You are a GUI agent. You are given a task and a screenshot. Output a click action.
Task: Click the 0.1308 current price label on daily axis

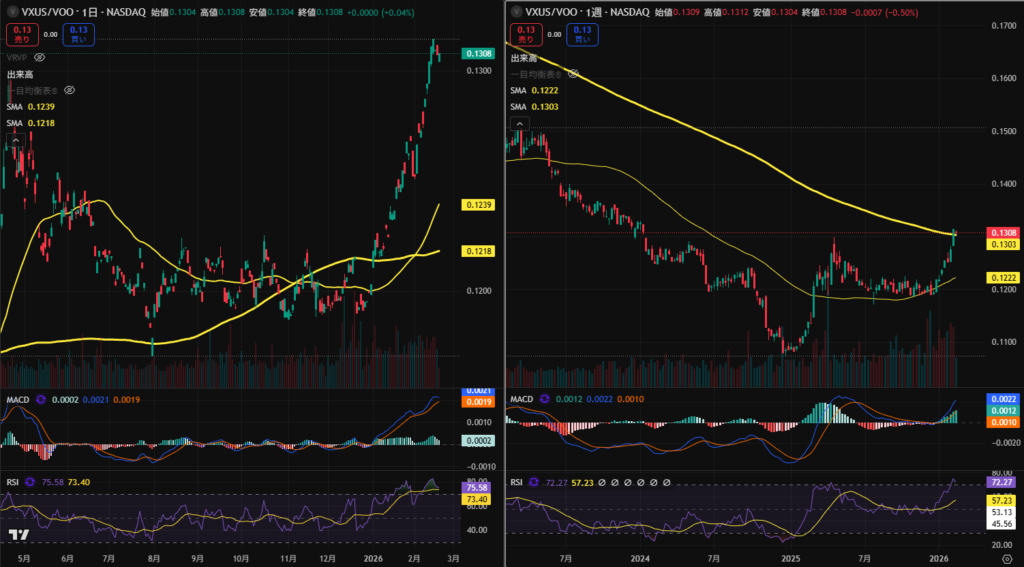tap(477, 53)
